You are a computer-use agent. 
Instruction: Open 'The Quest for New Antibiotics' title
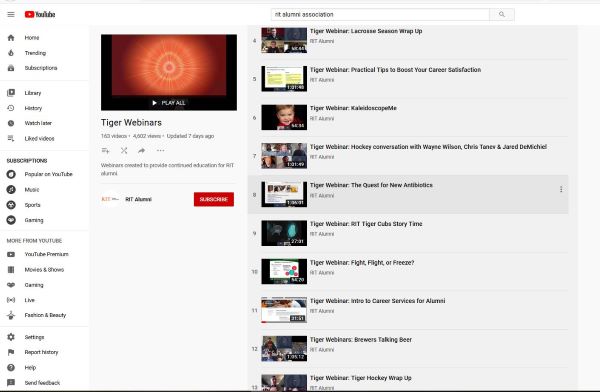(x=371, y=185)
